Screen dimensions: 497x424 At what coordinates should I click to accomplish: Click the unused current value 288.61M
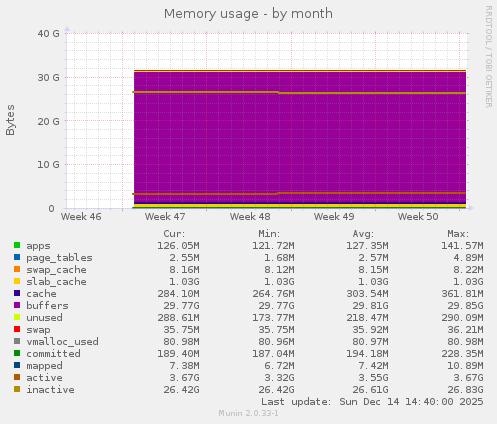[x=178, y=318]
